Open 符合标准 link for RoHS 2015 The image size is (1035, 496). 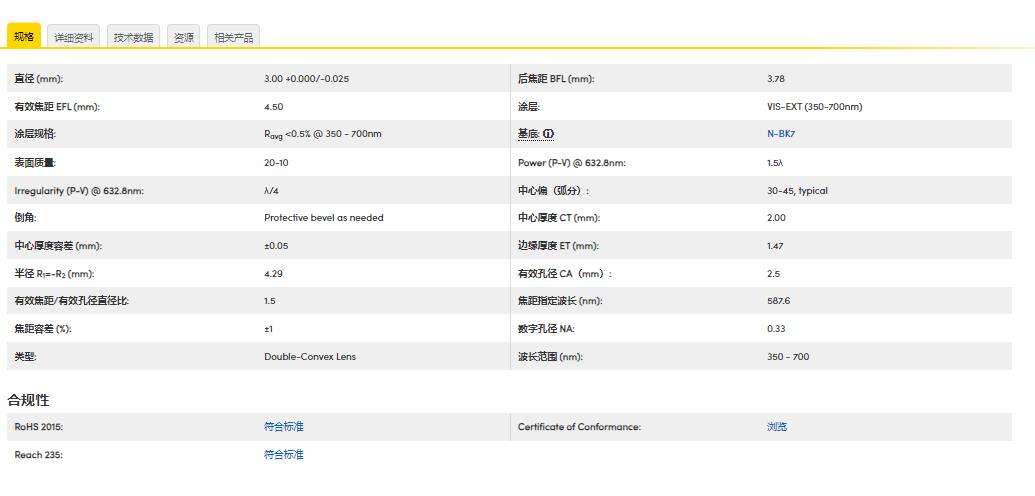pos(284,427)
